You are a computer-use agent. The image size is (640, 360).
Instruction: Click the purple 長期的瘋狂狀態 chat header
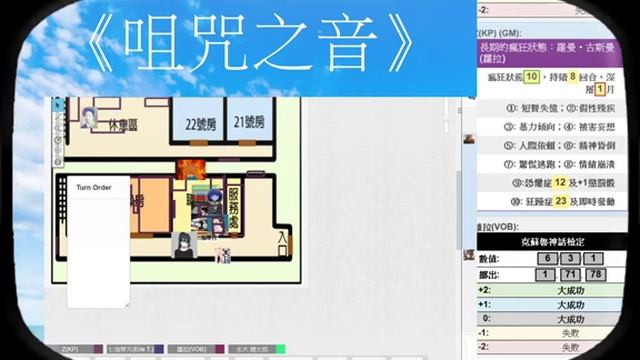pyautogui.click(x=549, y=53)
